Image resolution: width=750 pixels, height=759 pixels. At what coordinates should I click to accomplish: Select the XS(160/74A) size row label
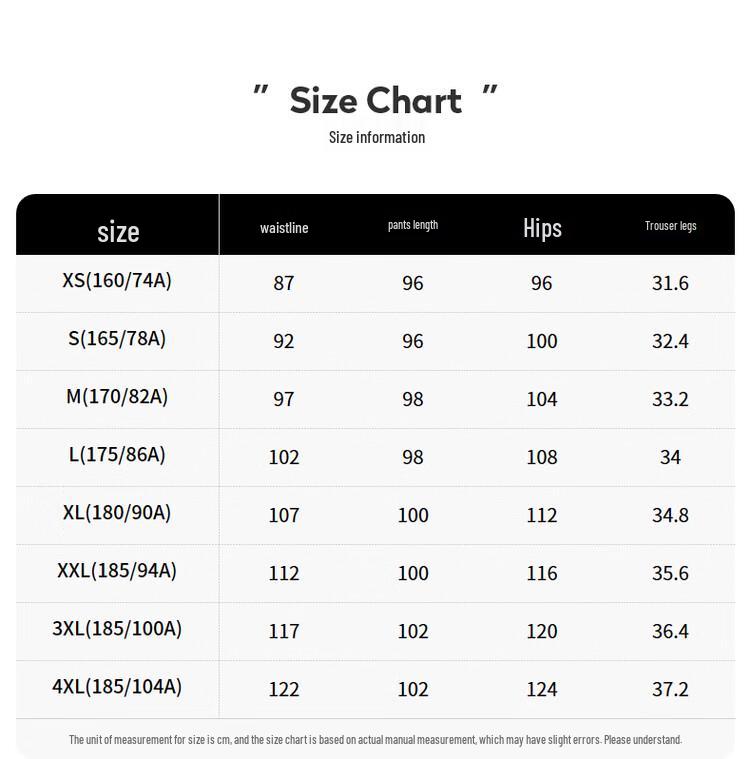117,281
